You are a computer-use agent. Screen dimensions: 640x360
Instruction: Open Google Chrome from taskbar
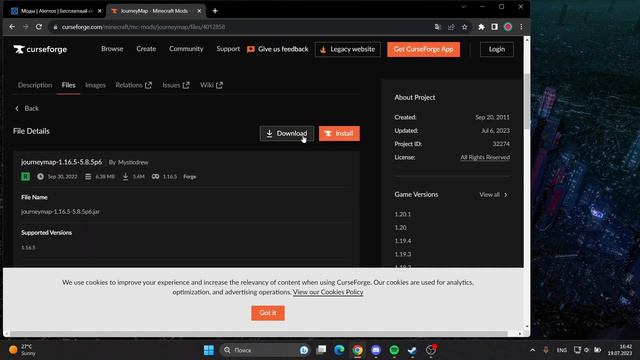coord(358,350)
